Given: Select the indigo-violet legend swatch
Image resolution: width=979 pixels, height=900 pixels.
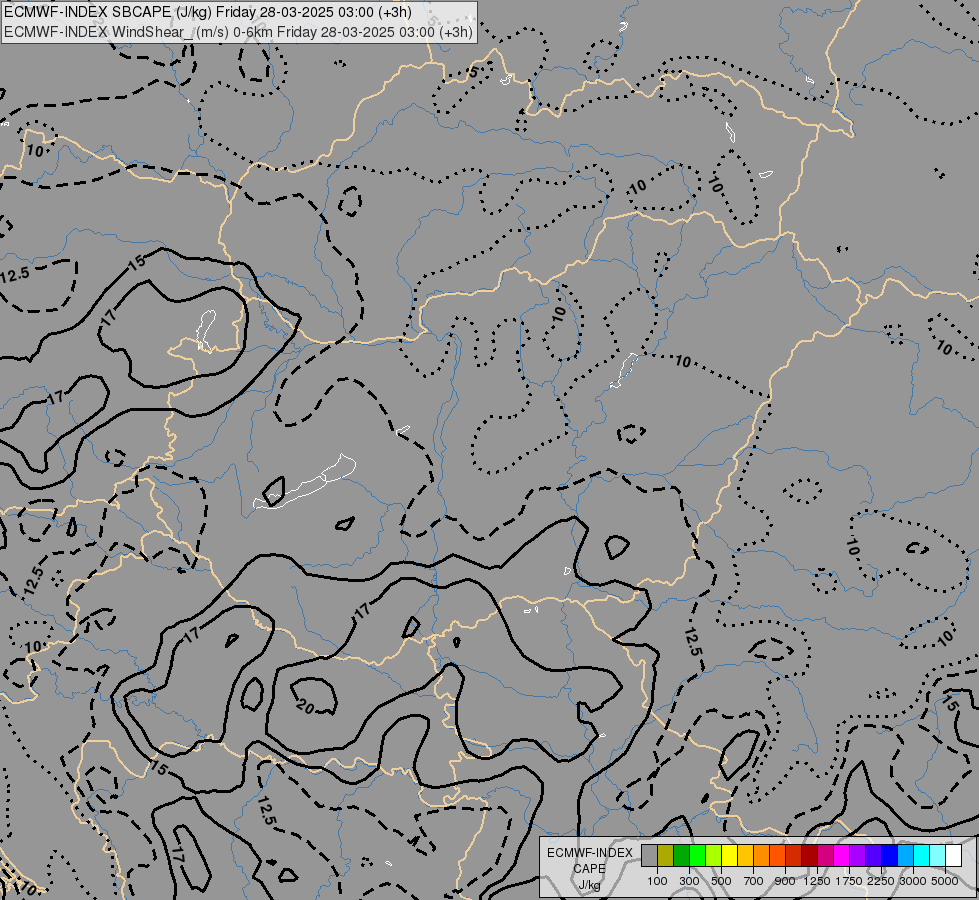Looking at the screenshot, I should 874,855.
